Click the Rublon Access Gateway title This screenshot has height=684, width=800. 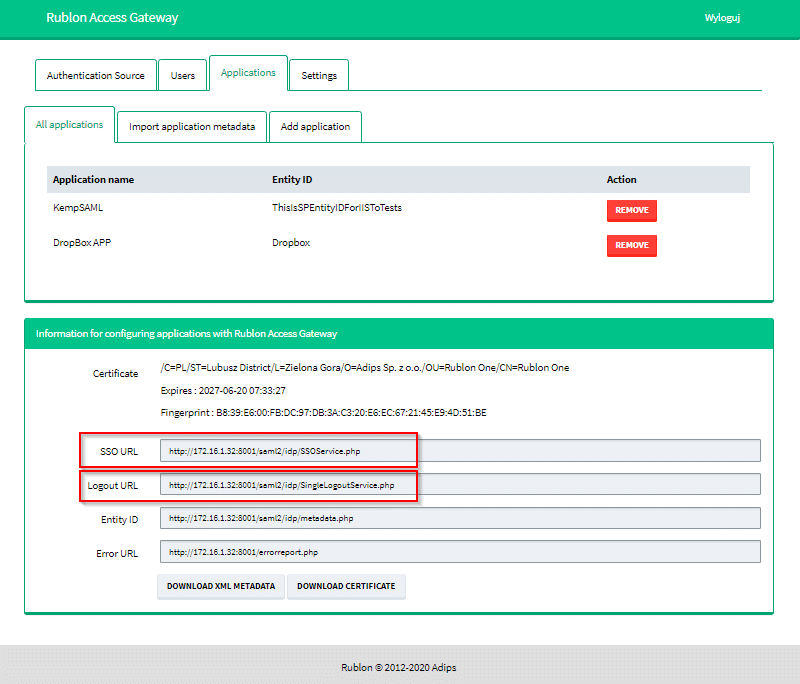112,18
